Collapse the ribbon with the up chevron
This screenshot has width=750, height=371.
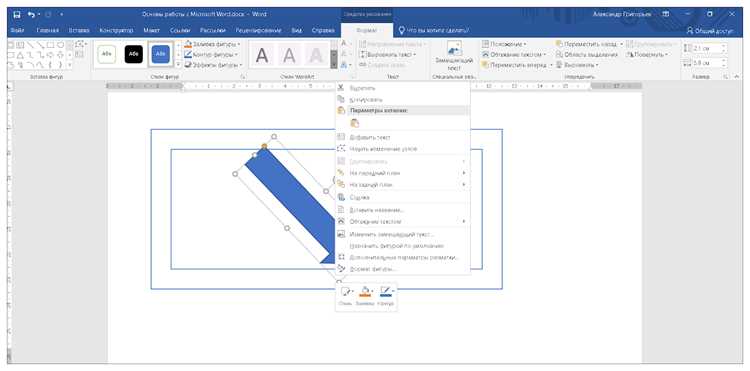tap(736, 76)
